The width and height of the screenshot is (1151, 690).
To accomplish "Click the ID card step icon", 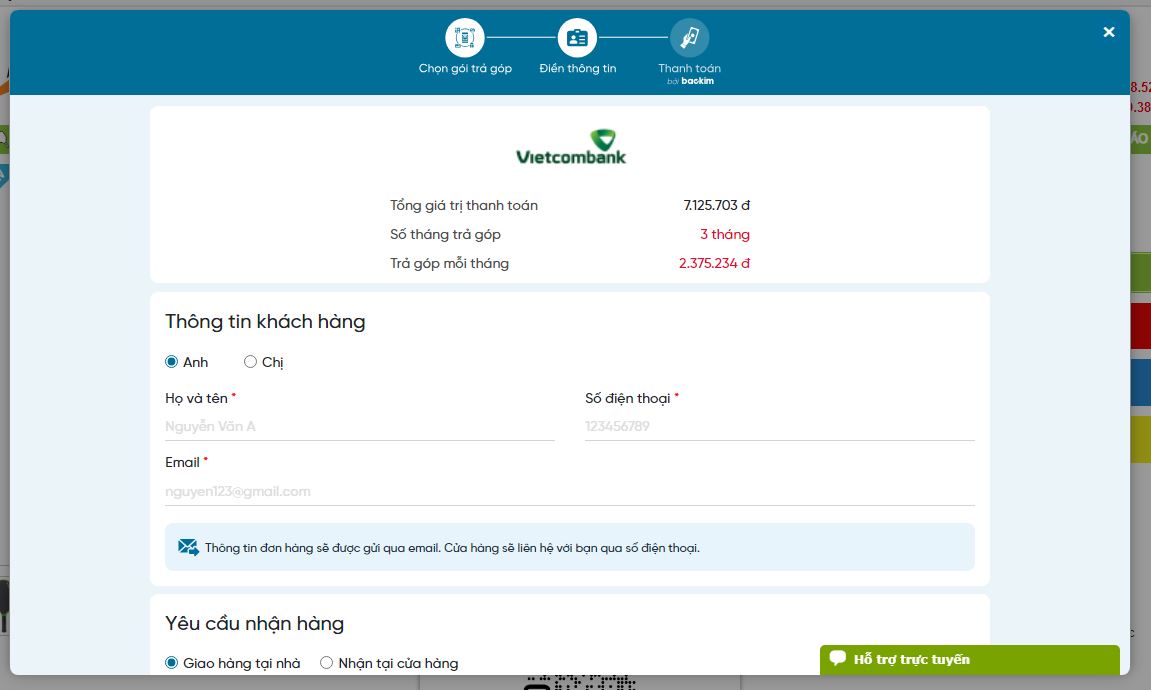I will tap(577, 37).
